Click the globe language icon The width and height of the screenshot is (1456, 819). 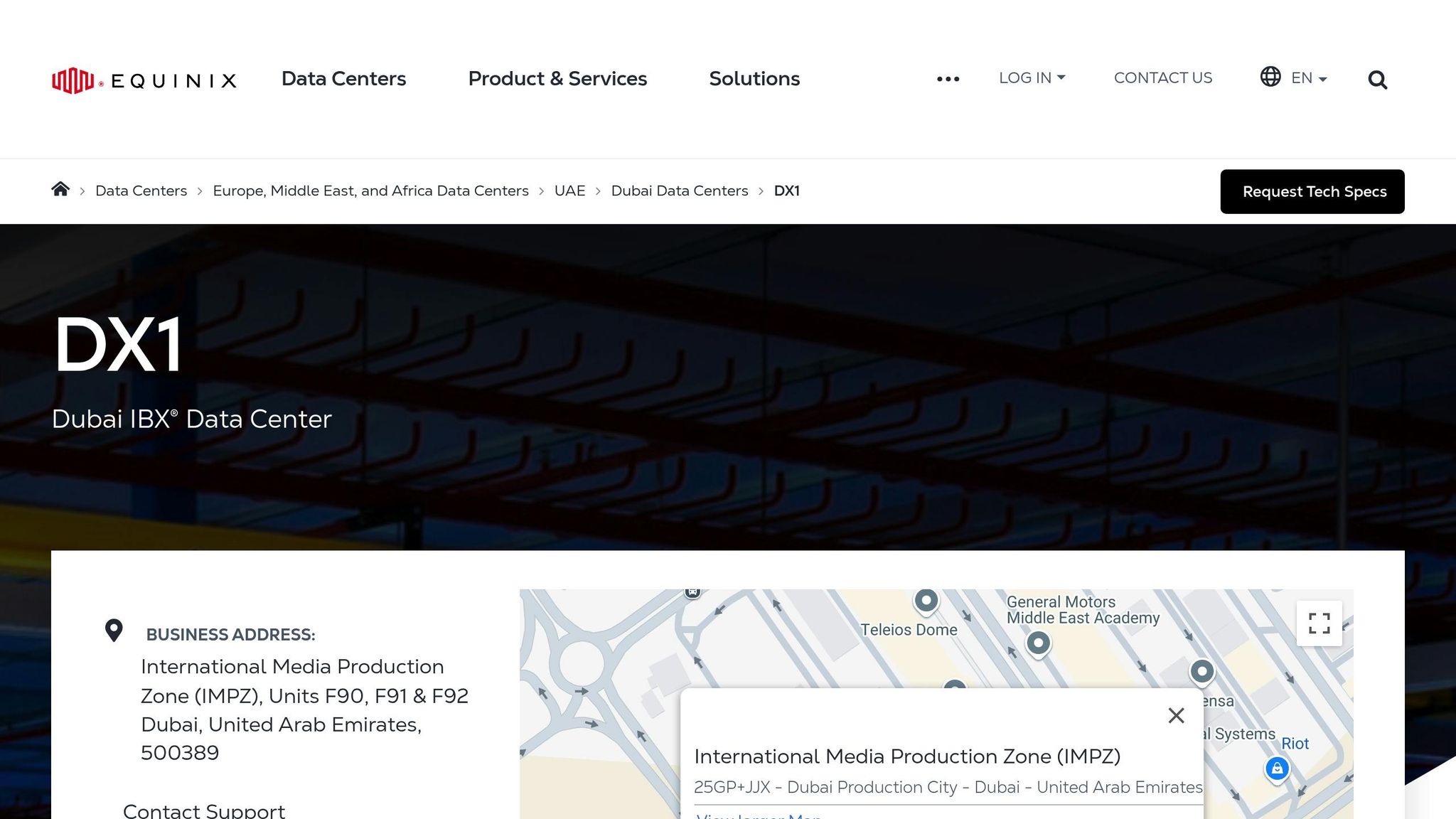1270,76
